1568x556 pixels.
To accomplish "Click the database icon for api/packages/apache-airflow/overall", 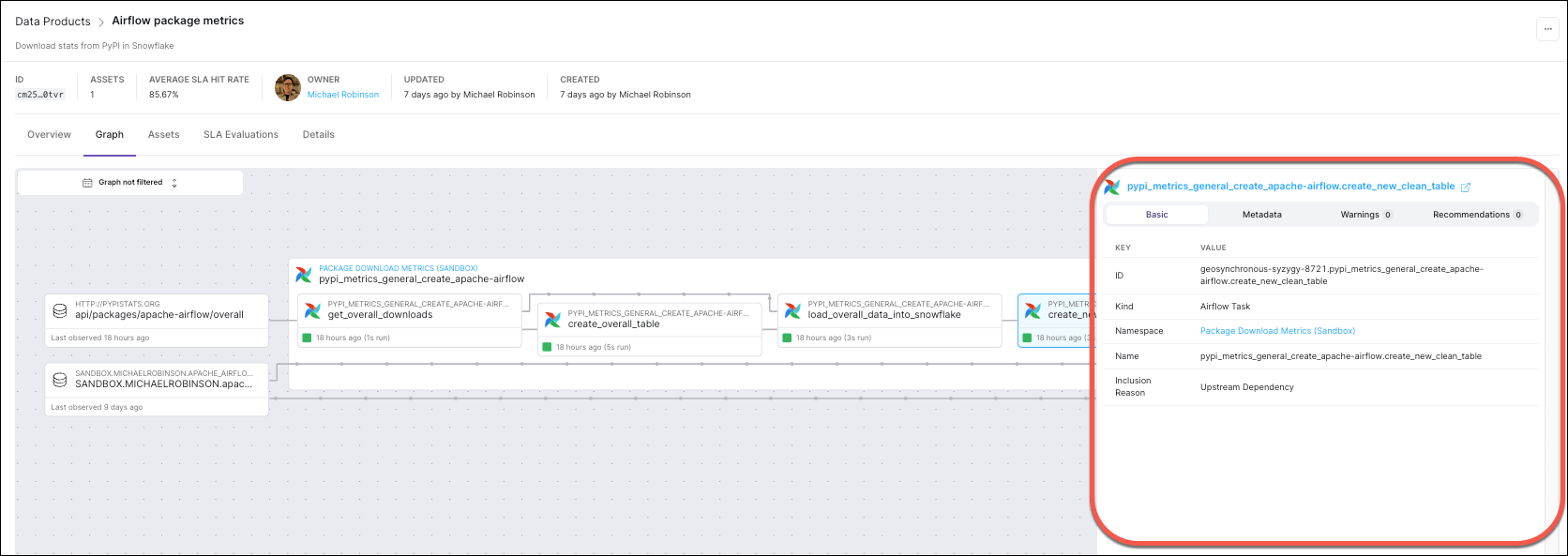I will (x=60, y=310).
